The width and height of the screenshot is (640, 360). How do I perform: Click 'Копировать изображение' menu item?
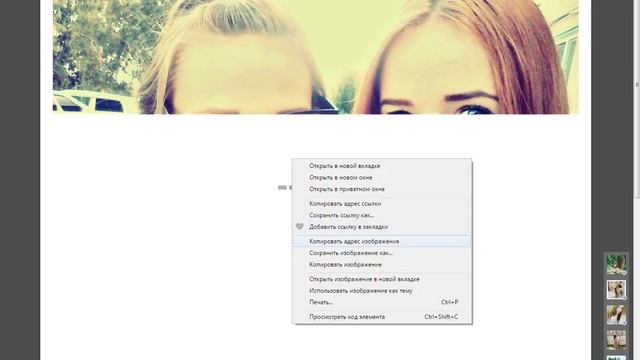382,264
